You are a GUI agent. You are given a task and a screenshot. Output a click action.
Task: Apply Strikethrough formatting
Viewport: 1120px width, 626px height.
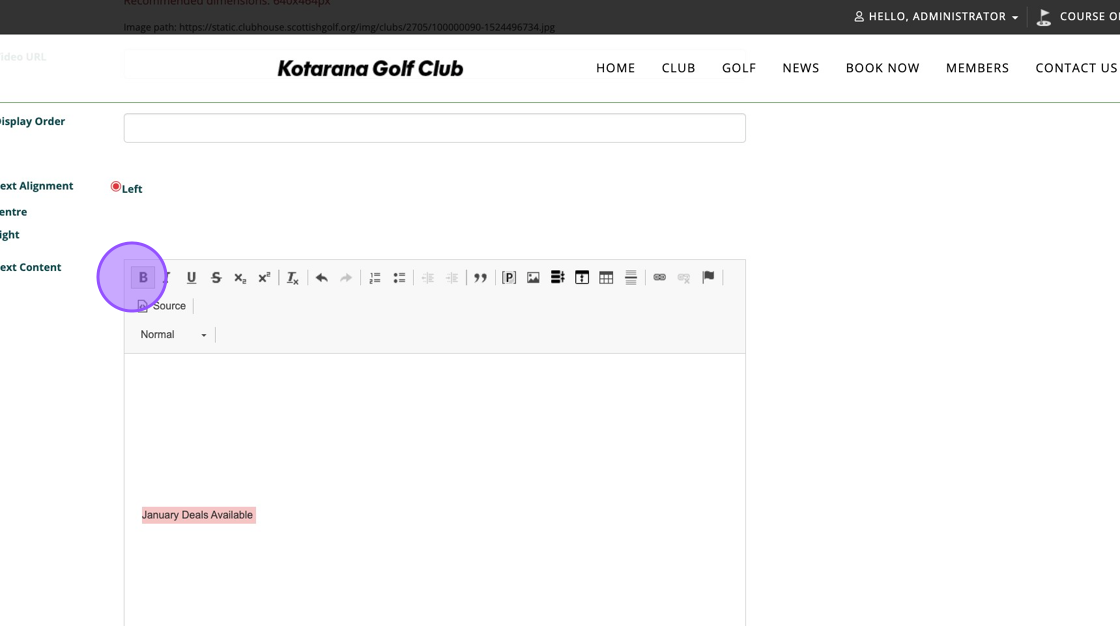[x=216, y=277]
